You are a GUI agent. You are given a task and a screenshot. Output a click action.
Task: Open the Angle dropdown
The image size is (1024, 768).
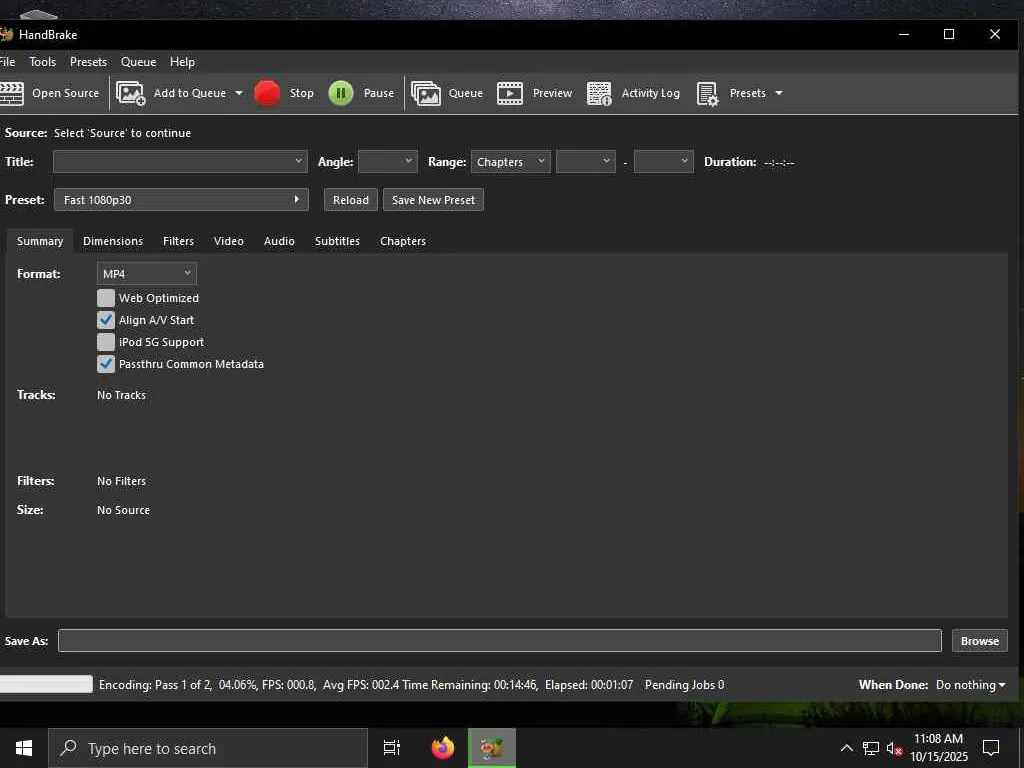388,161
